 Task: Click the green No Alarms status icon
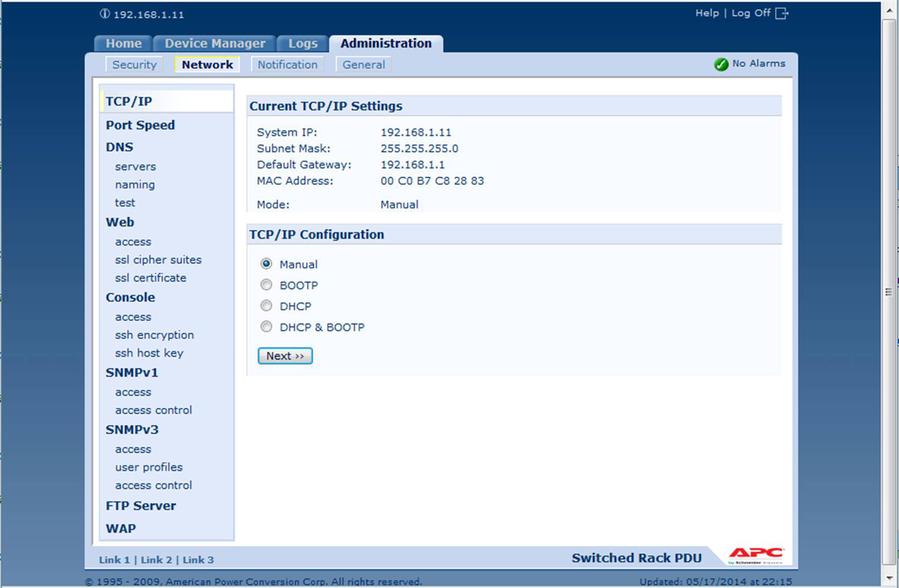click(x=721, y=64)
